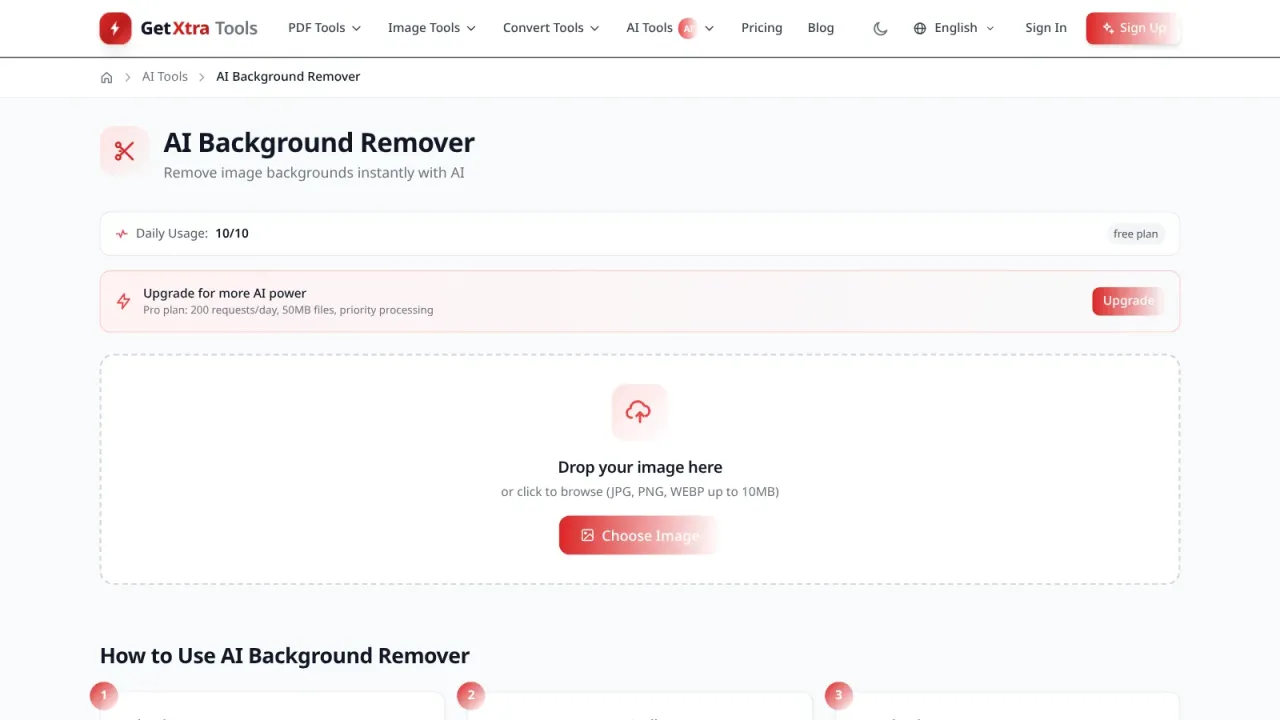The height and width of the screenshot is (720, 1280).
Task: Click 'Upgrade for more AI power' text
Action: pyautogui.click(x=225, y=293)
